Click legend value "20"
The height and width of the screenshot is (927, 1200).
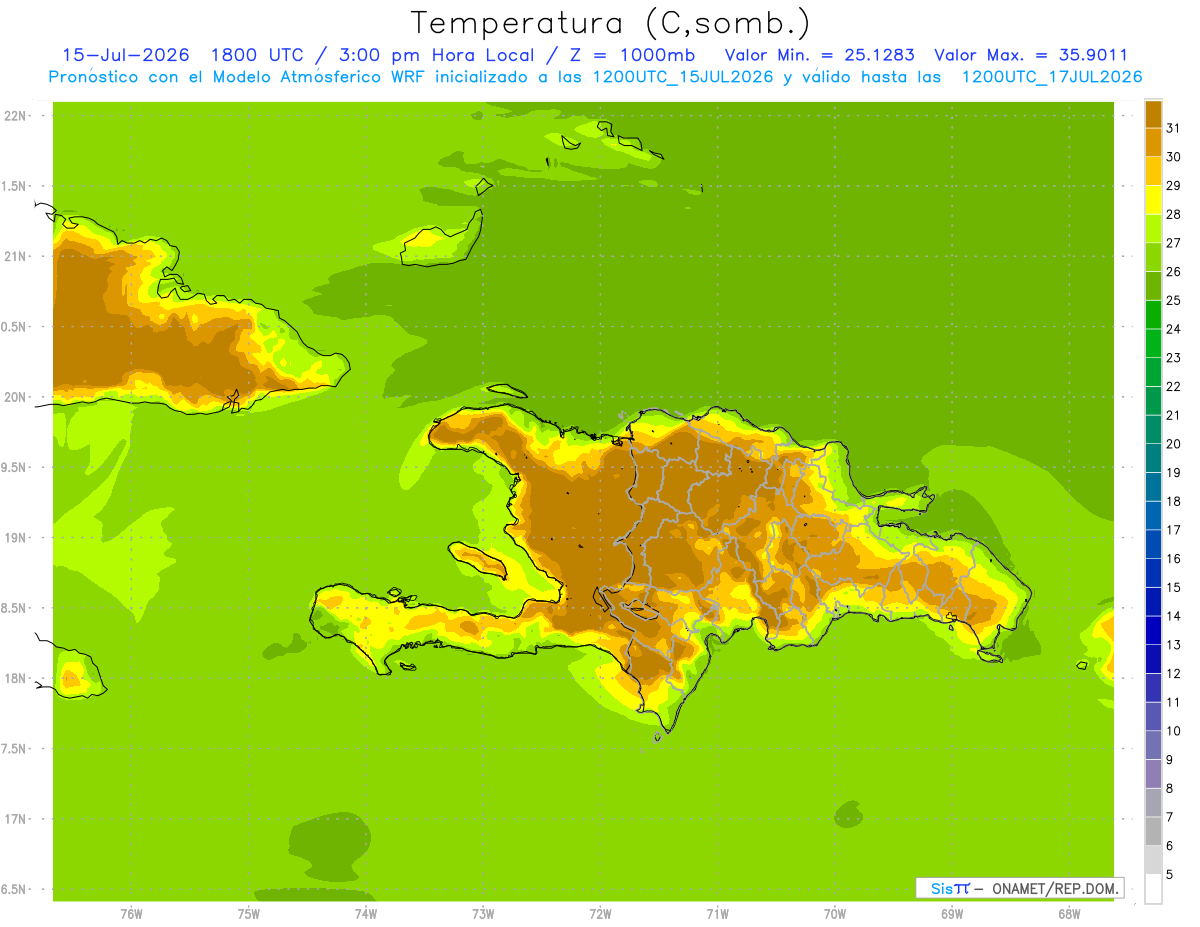(1173, 444)
